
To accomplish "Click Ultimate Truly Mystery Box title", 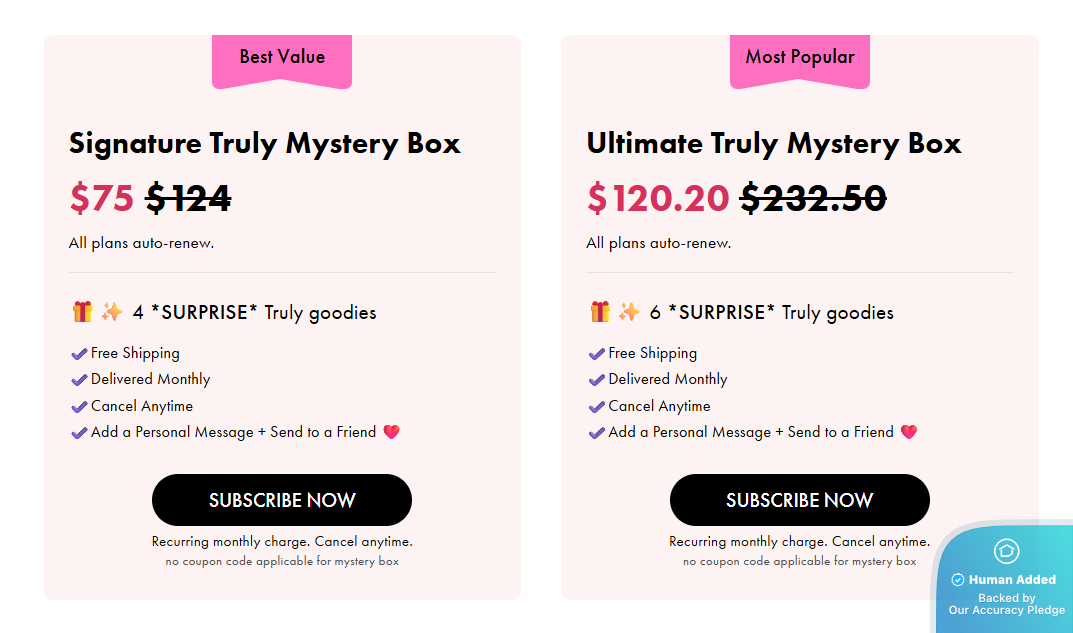I will click(773, 143).
